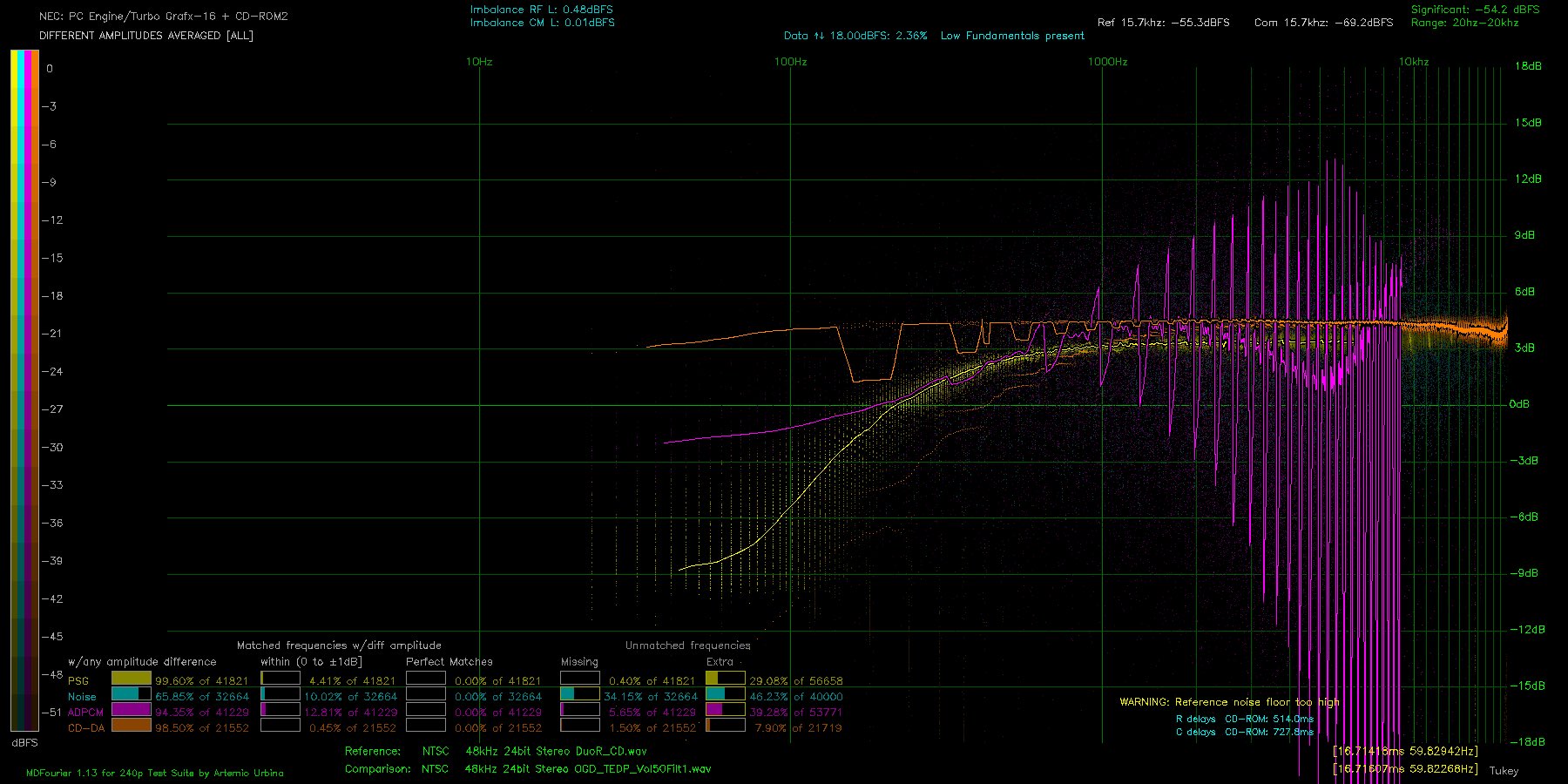Click the 'Tukey' window label
Image resolution: width=1568 pixels, height=784 pixels.
coord(1504,771)
